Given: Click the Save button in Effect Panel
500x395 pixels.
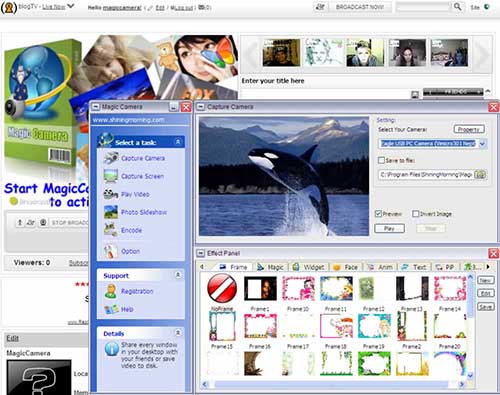Looking at the screenshot, I should click(485, 307).
